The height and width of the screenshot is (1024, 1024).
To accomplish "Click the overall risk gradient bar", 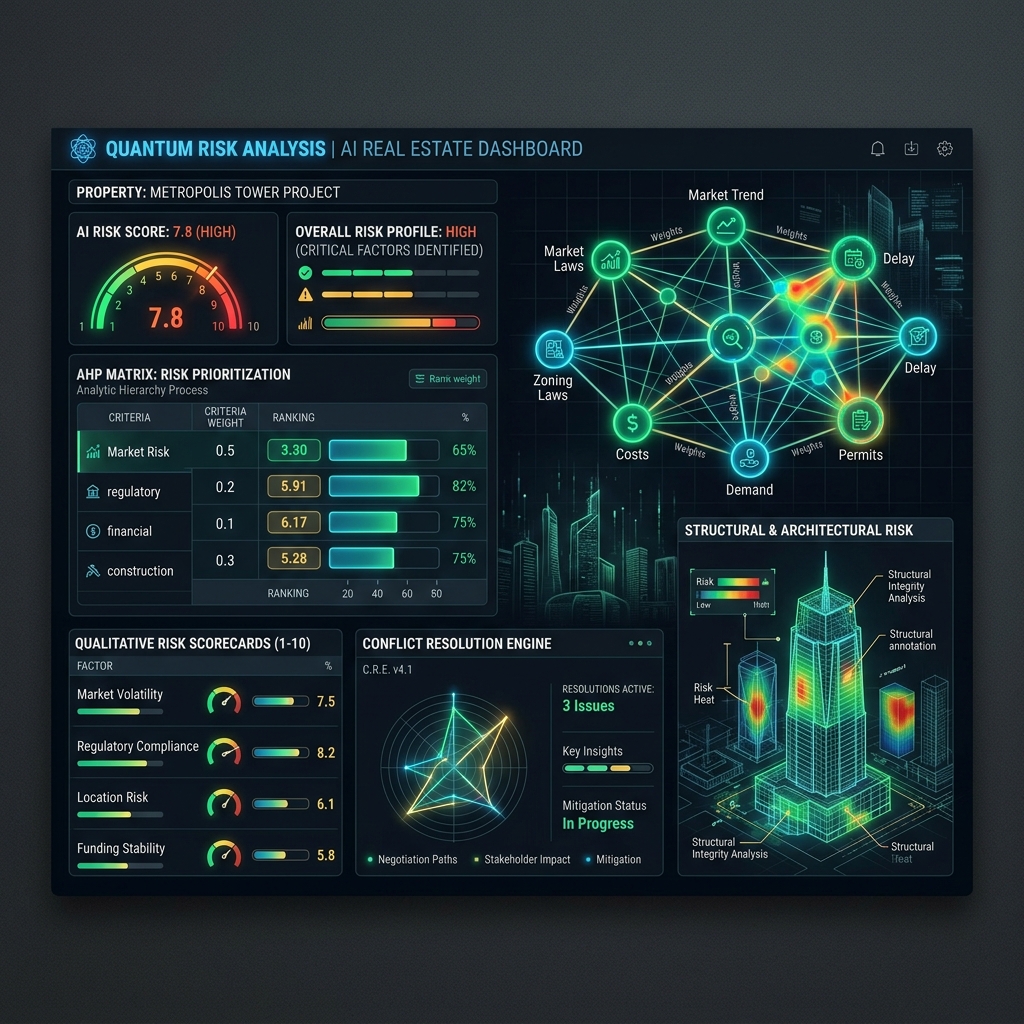I will [x=401, y=323].
